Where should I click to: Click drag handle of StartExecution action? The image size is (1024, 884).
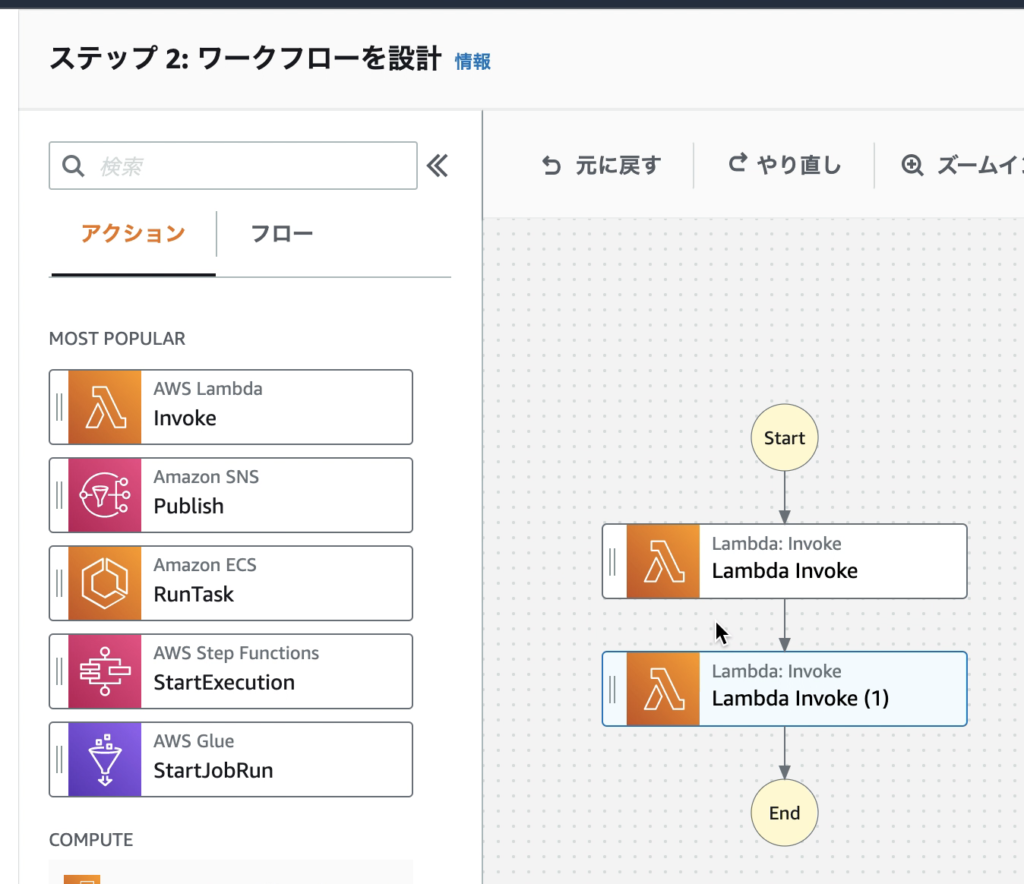pyautogui.click(x=59, y=672)
